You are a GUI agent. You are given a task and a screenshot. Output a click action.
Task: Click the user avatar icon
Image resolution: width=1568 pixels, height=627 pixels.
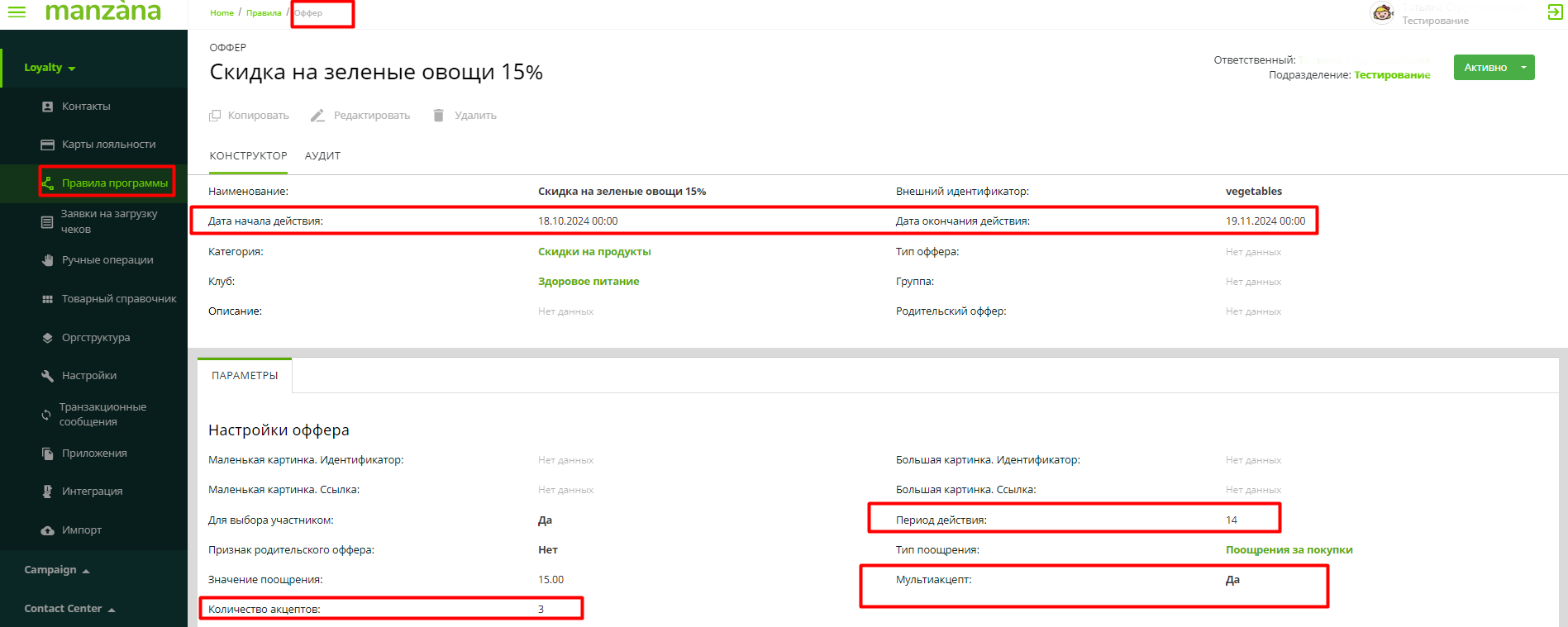[x=1382, y=12]
